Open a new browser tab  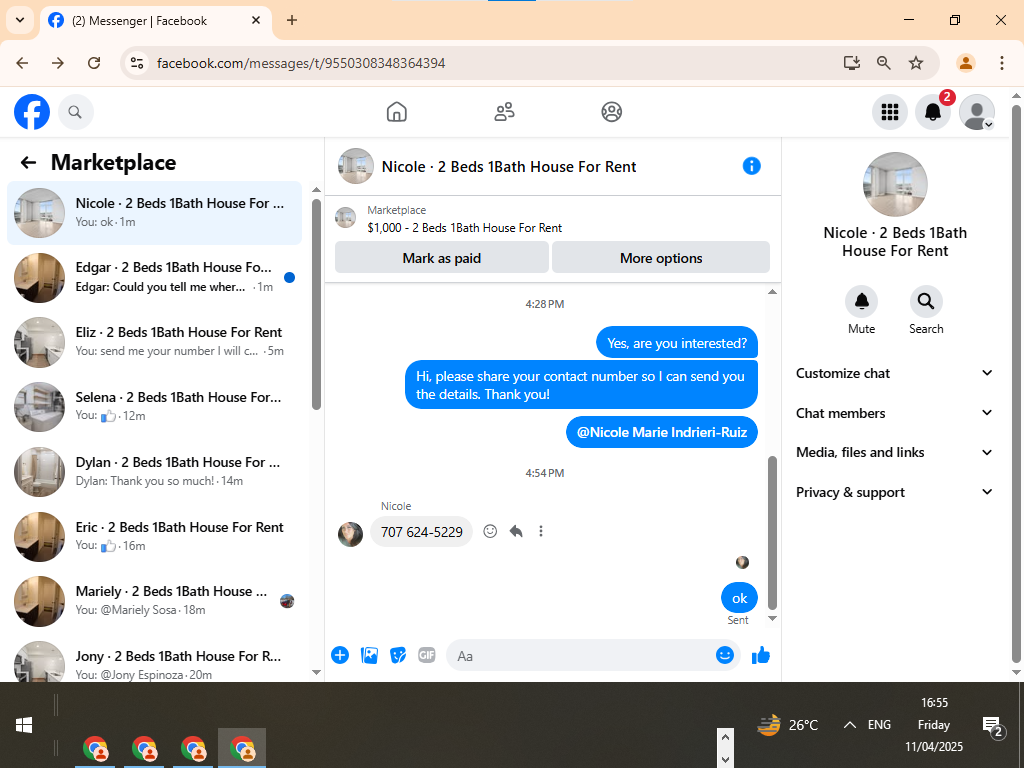coord(292,20)
